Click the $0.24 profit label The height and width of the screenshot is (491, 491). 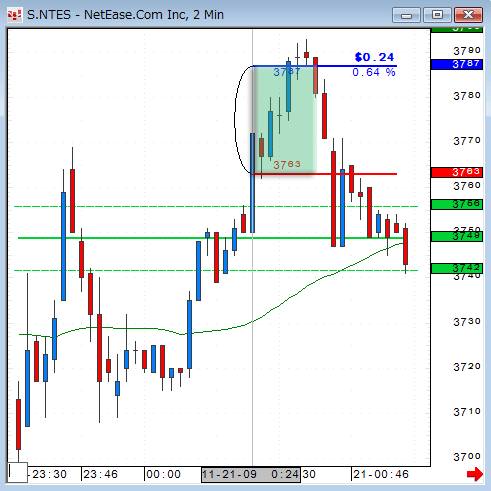tap(374, 57)
